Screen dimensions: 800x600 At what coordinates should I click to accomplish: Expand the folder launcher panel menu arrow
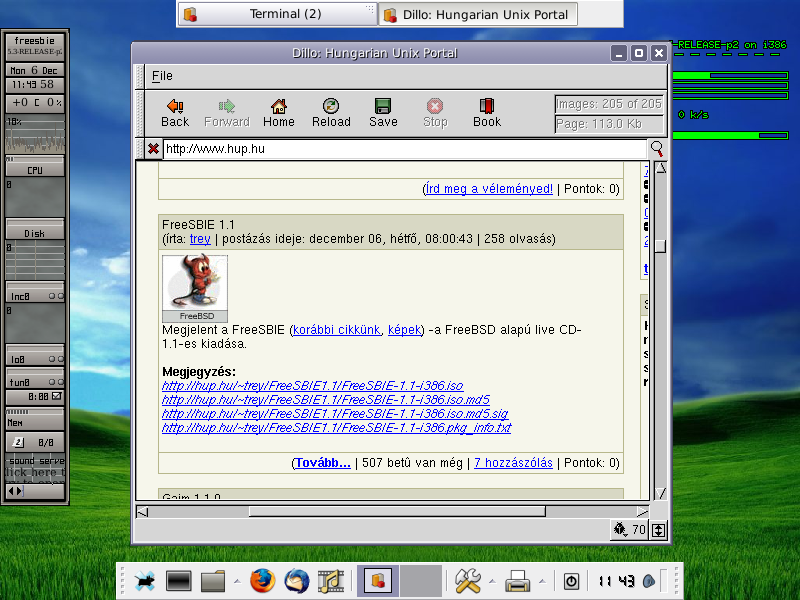237,581
